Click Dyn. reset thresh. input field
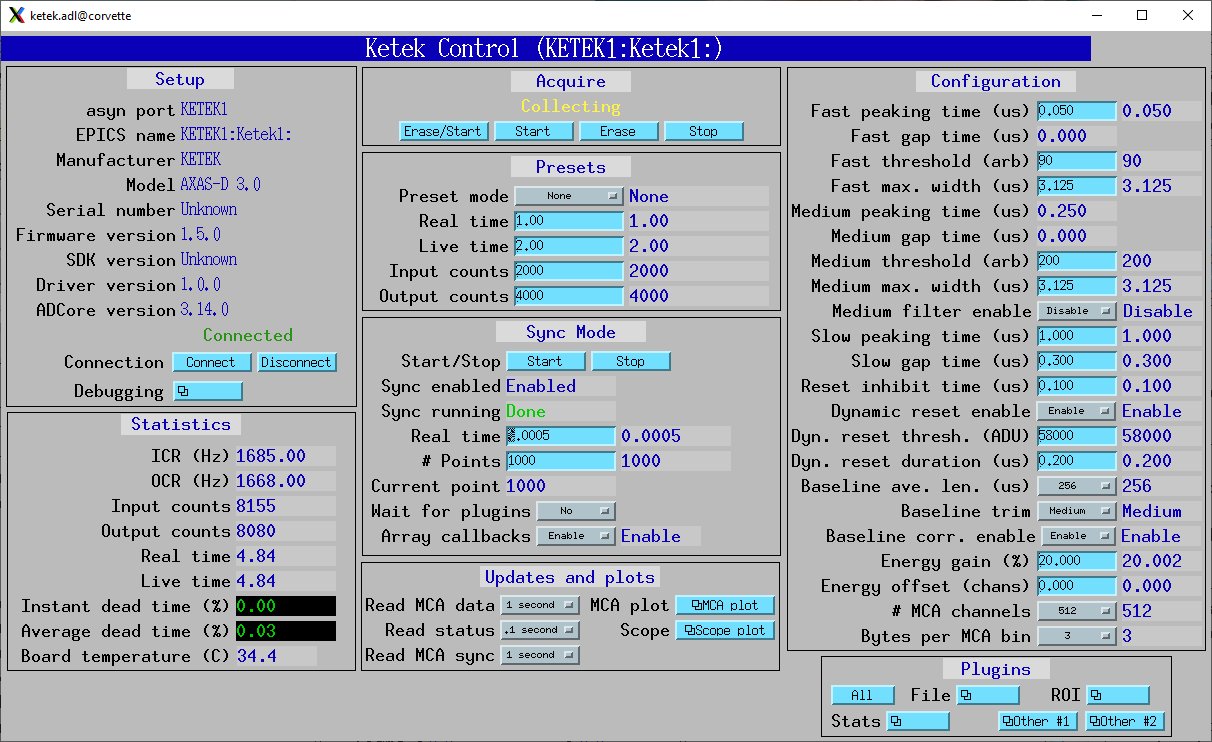 tap(1076, 436)
